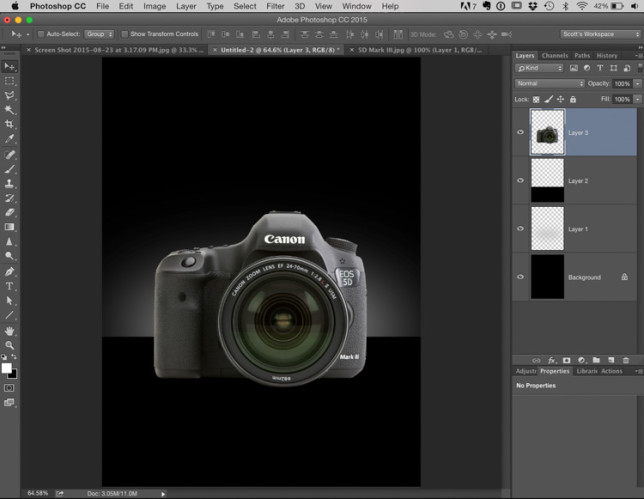Open the Layer menu

tap(186, 6)
